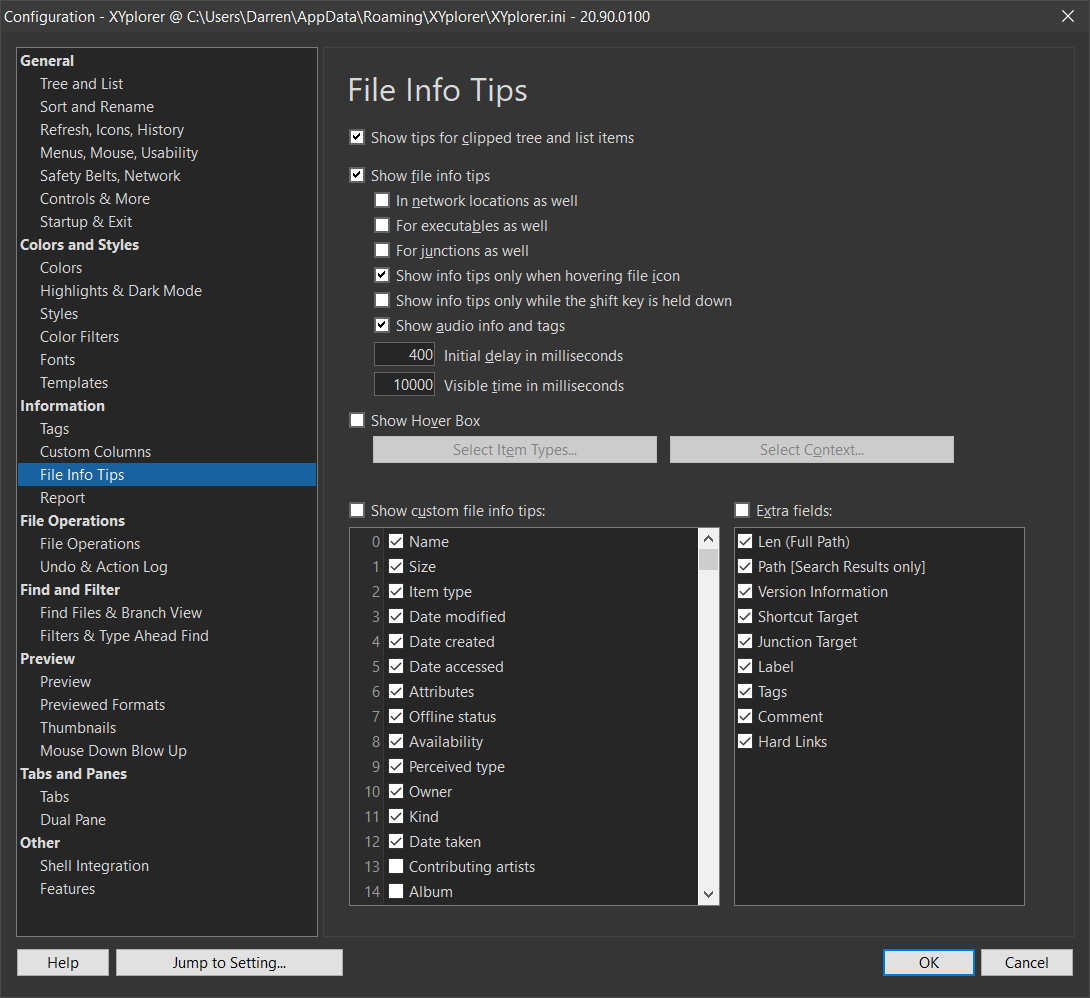Select Dual Pane settings
This screenshot has width=1090, height=998.
pyautogui.click(x=73, y=819)
